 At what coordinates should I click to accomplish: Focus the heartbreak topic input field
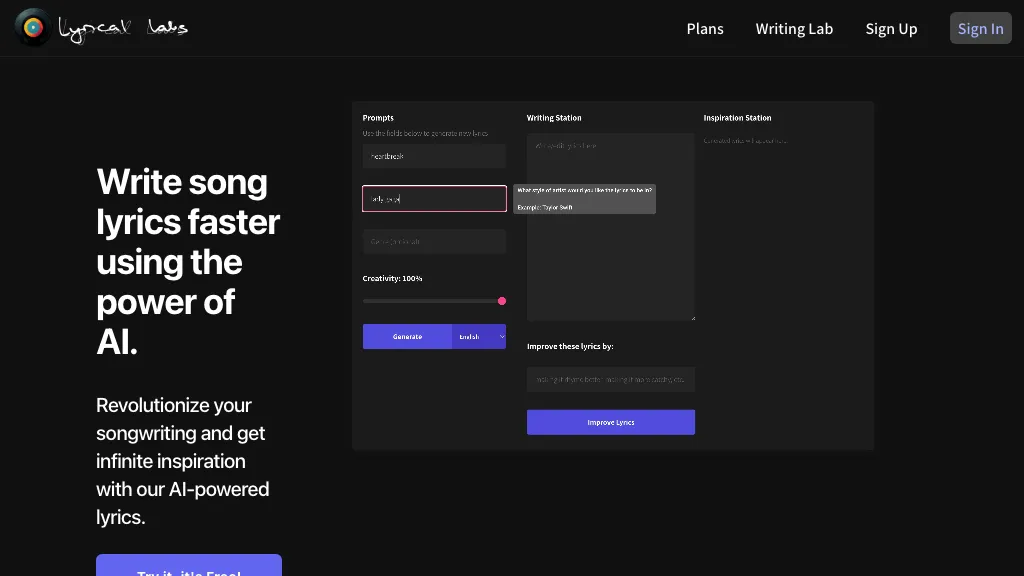click(434, 156)
